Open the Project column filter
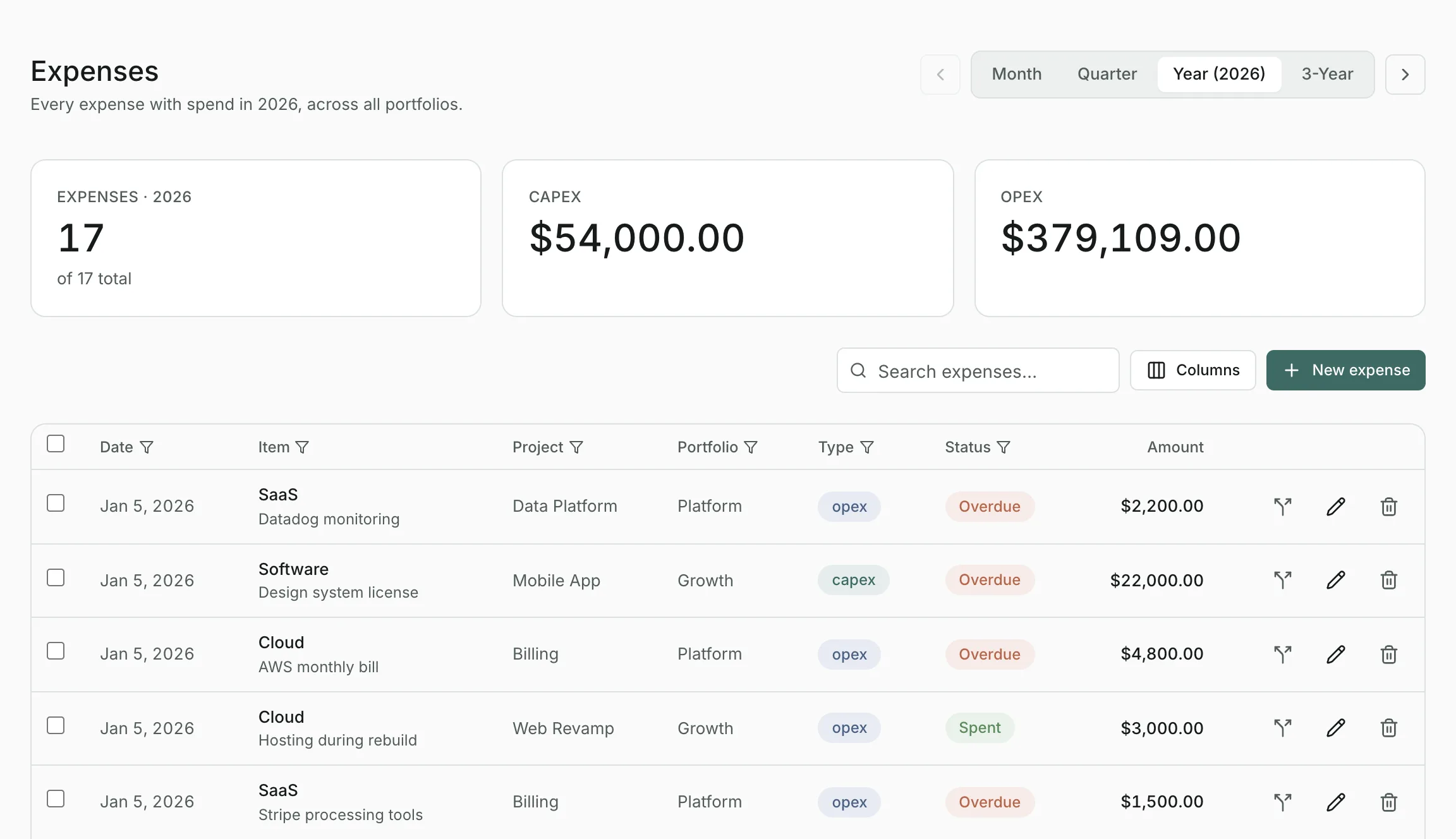The image size is (1456, 839). [576, 447]
